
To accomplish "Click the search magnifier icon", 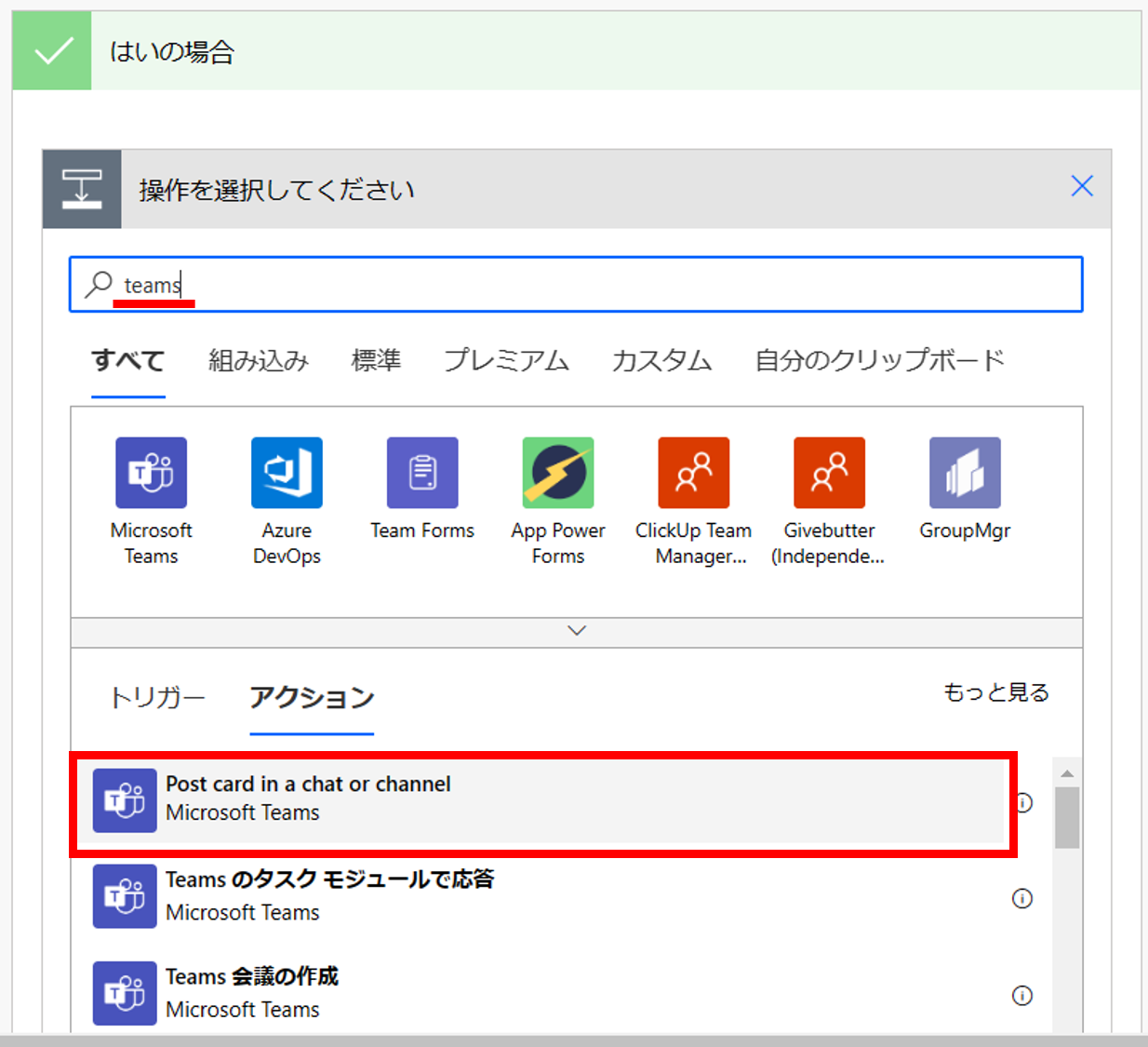I will coord(99,284).
